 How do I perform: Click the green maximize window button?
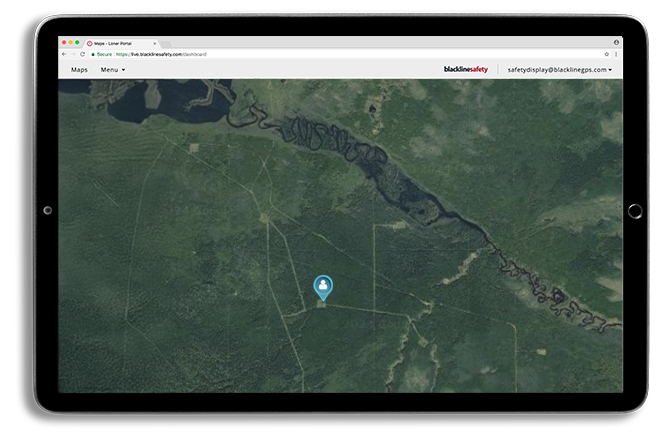click(x=78, y=43)
